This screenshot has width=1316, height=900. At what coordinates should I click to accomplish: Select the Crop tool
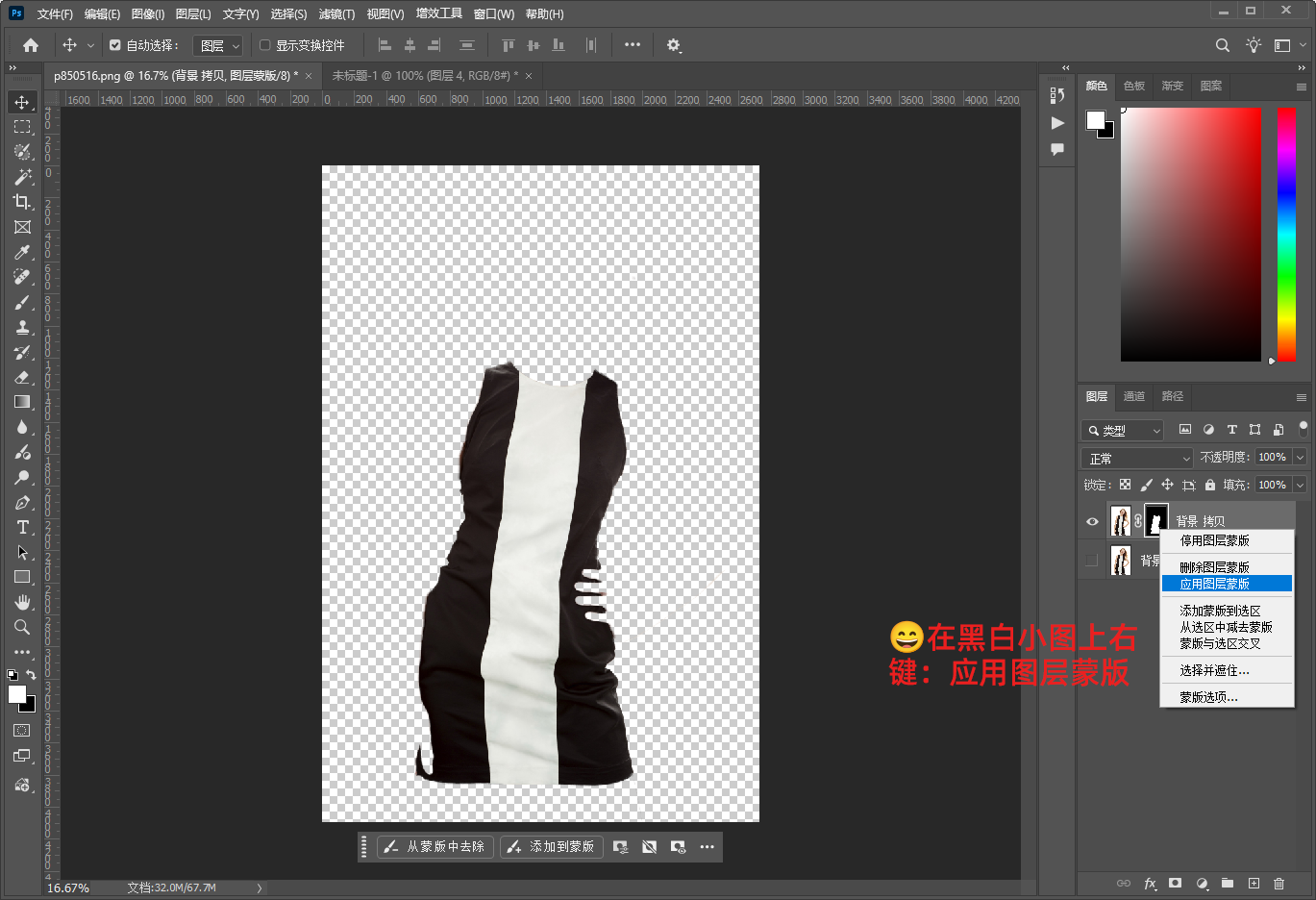[22, 202]
